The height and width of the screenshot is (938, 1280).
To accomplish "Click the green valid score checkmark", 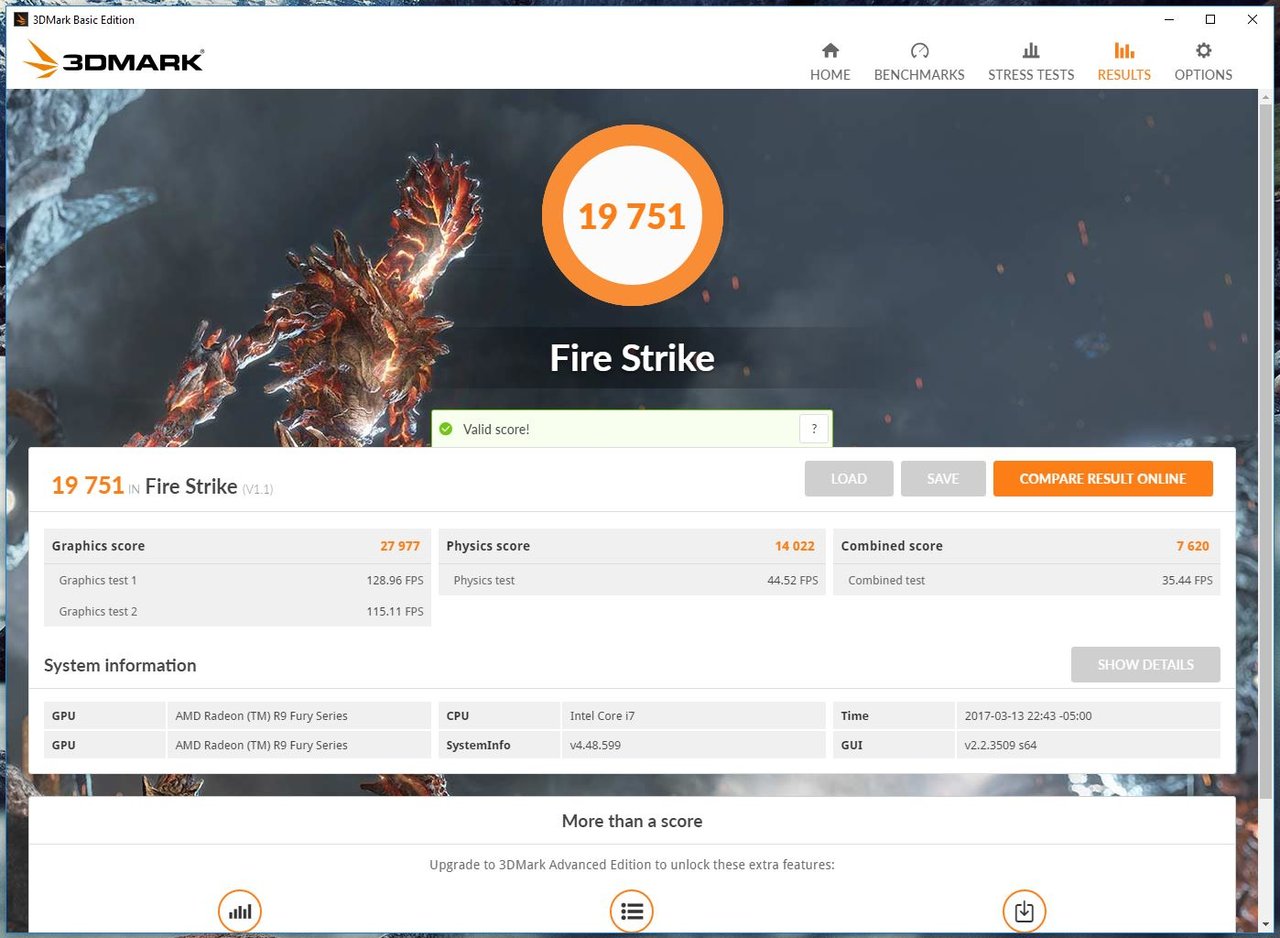I will 446,429.
